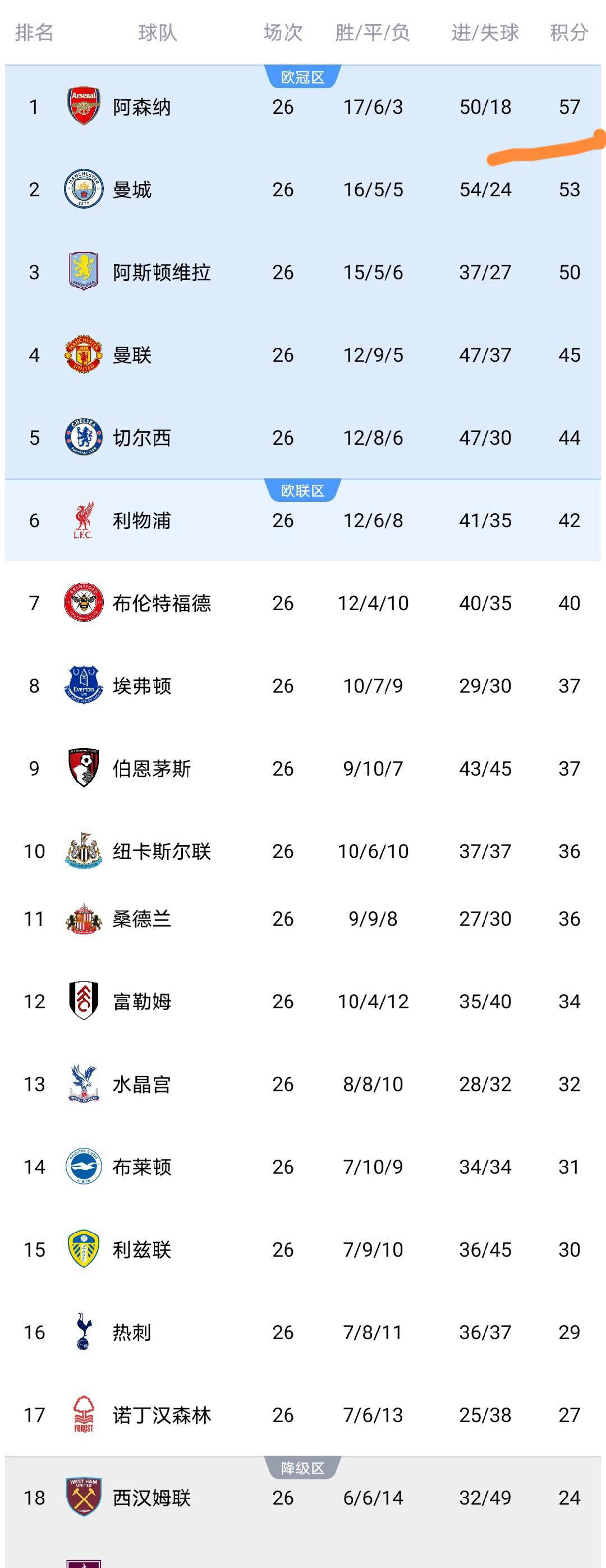Open the Manchester United logo

point(84,354)
